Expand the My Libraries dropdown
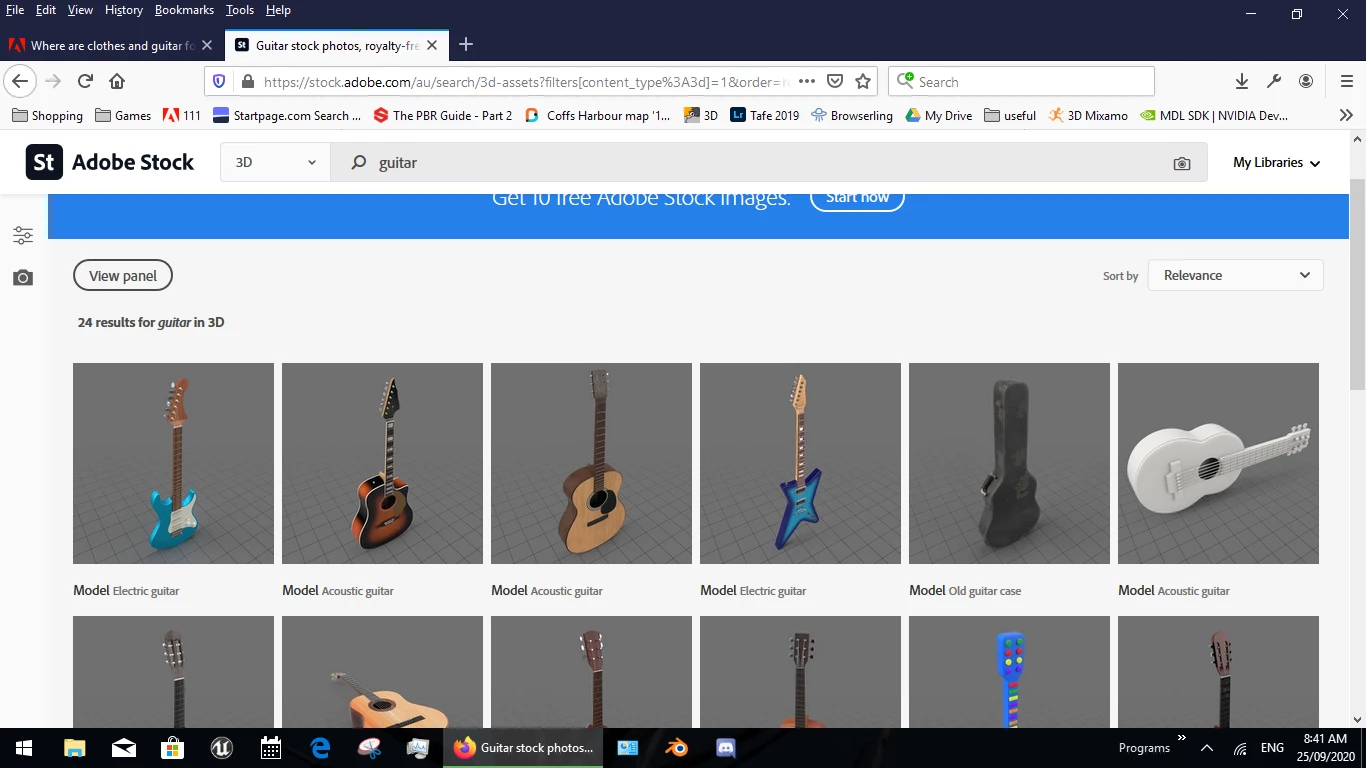The image size is (1366, 768). [1276, 162]
